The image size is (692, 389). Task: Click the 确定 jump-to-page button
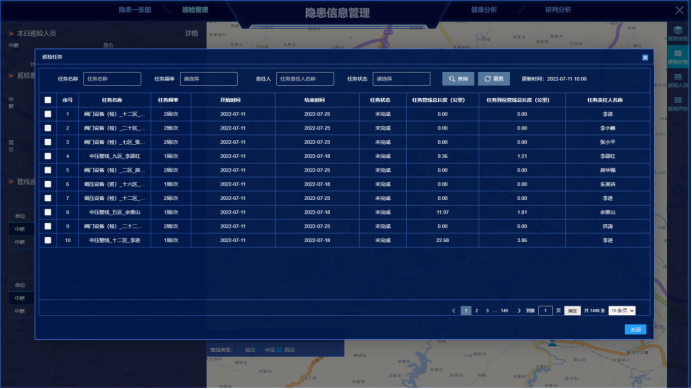(572, 311)
